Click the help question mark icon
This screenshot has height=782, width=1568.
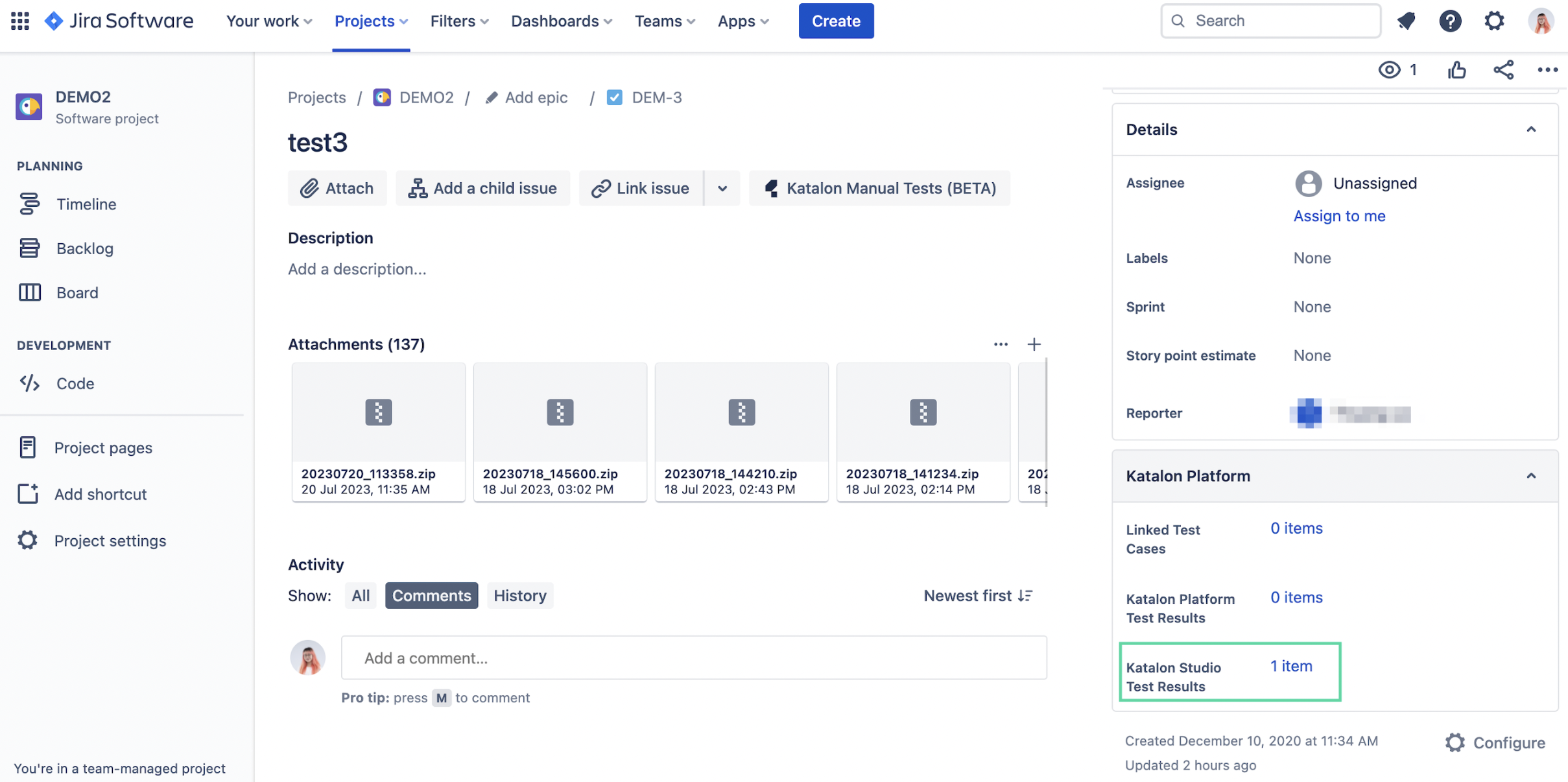coord(1450,21)
